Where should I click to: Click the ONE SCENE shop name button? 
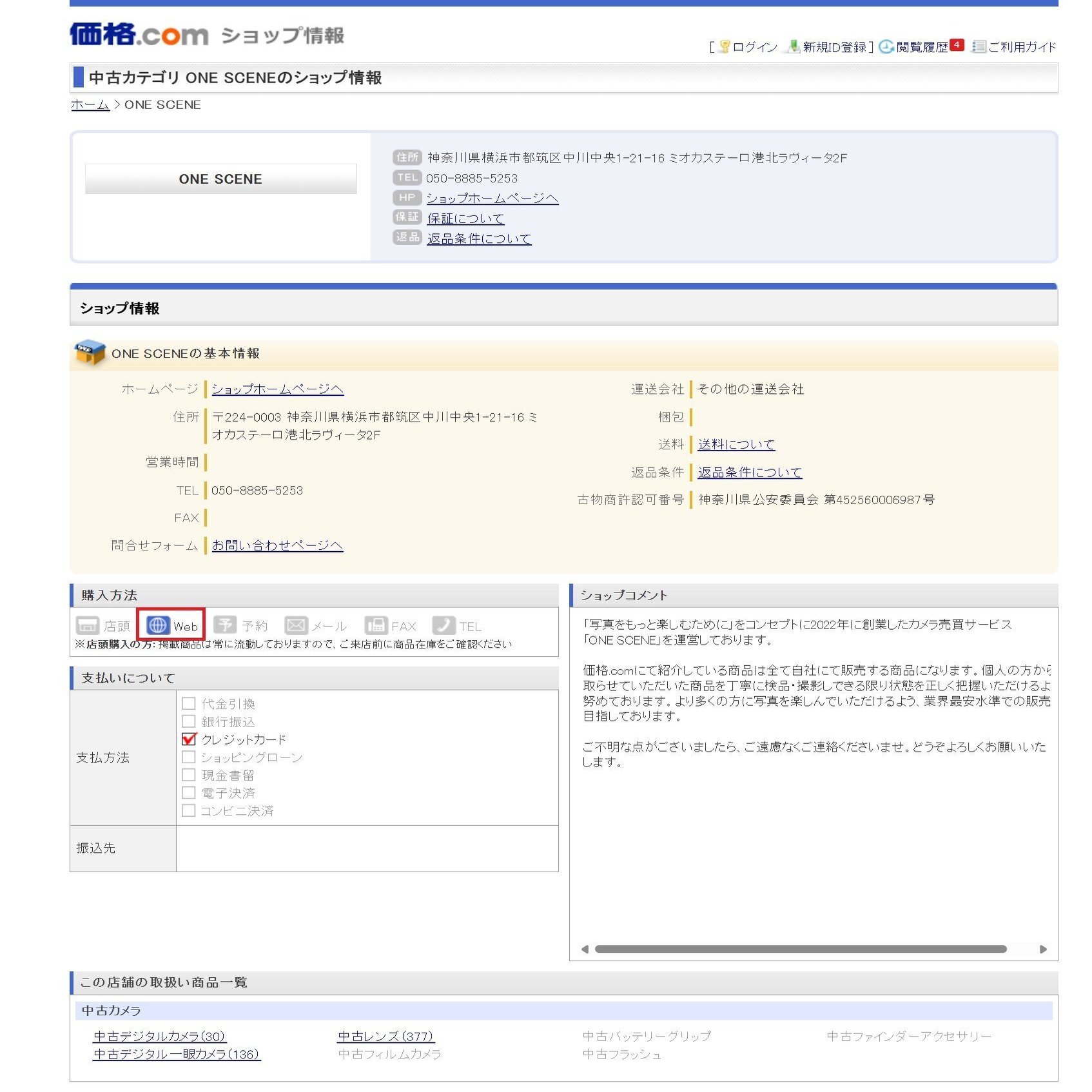pos(220,179)
